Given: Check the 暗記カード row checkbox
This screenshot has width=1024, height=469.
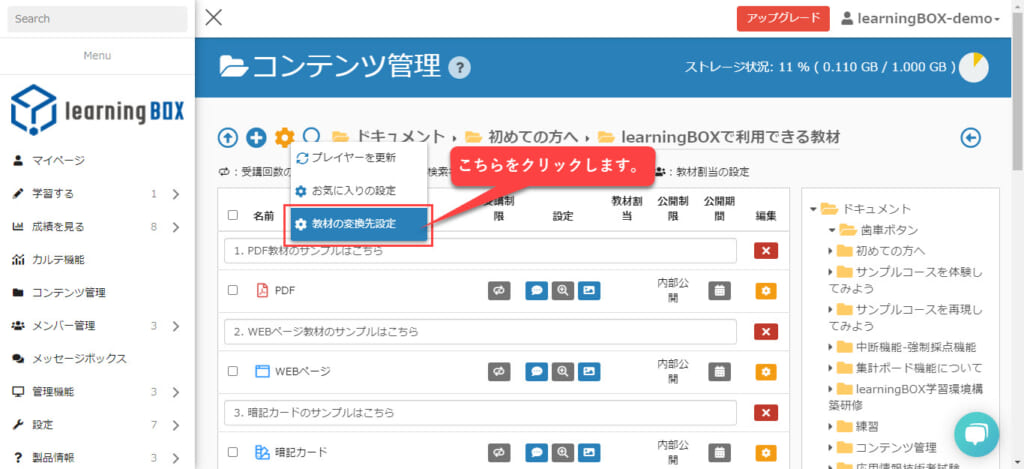Looking at the screenshot, I should click(x=233, y=453).
